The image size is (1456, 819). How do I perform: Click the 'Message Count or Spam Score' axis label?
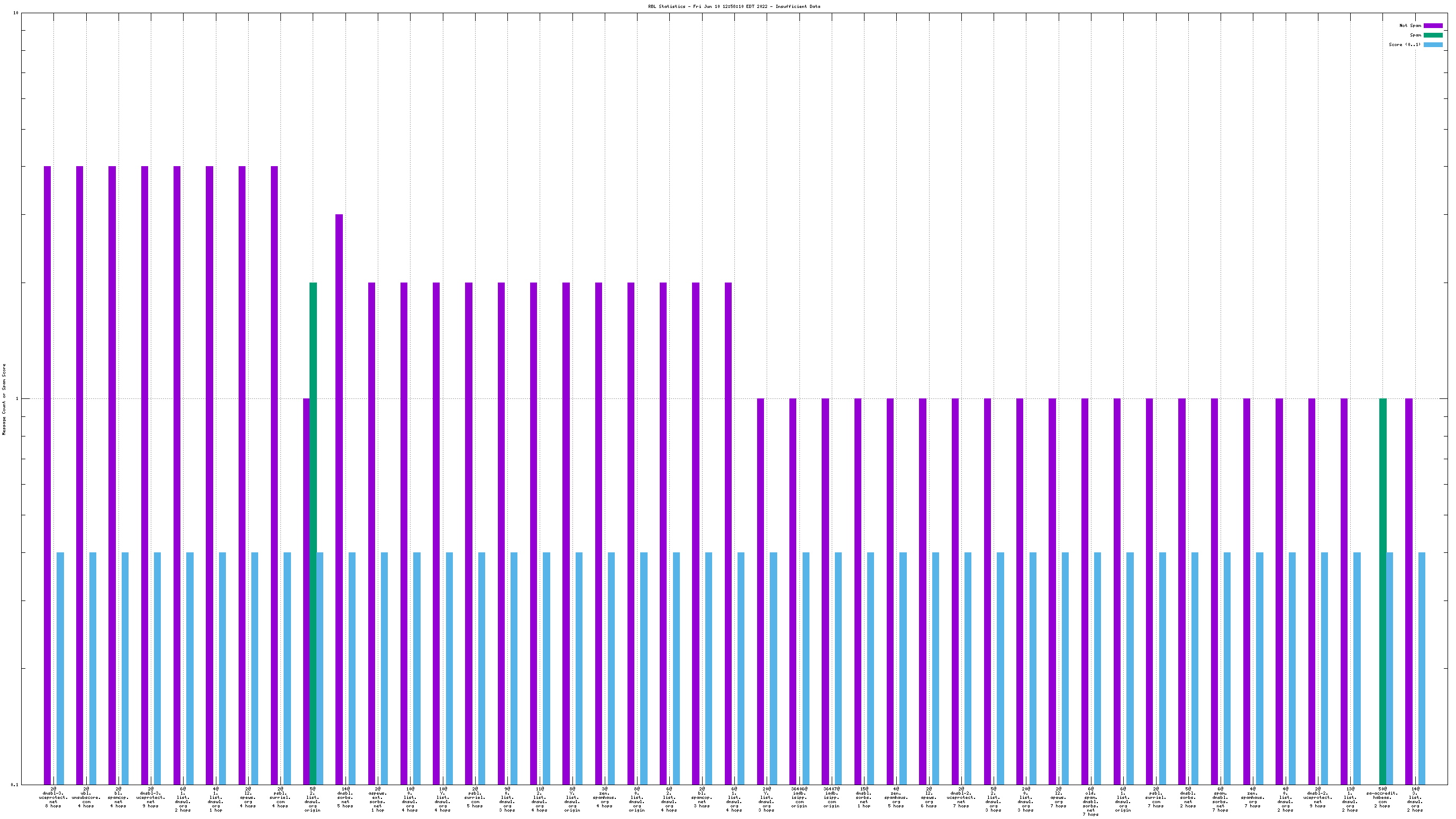5,399
